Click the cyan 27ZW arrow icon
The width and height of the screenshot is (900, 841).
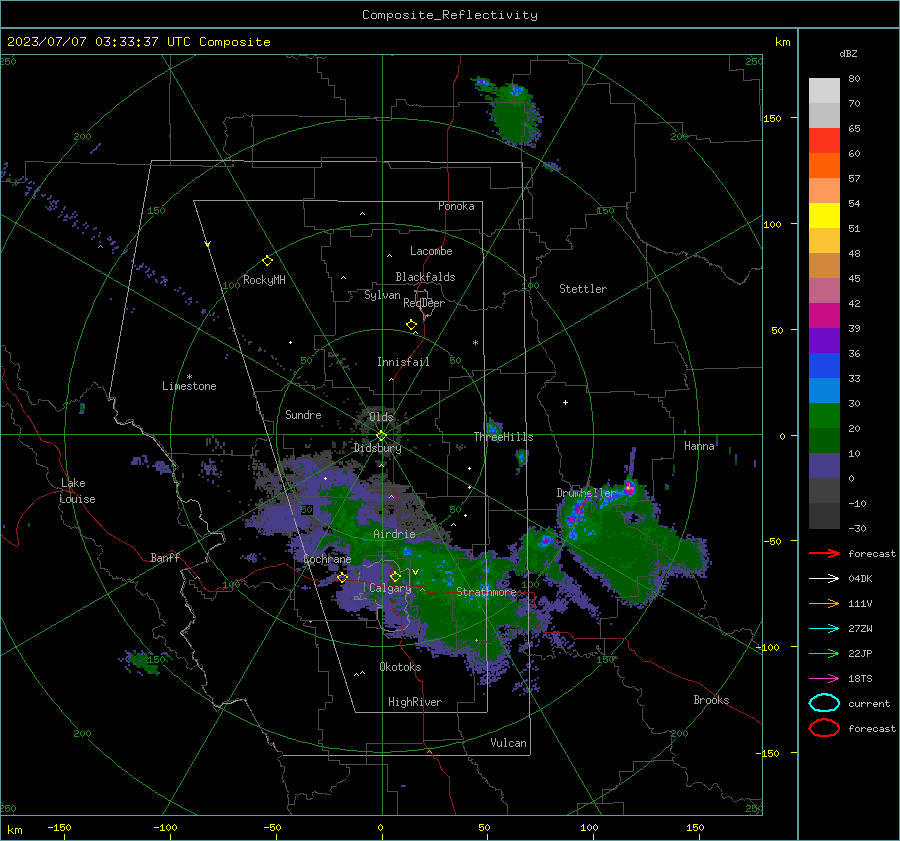tap(824, 629)
